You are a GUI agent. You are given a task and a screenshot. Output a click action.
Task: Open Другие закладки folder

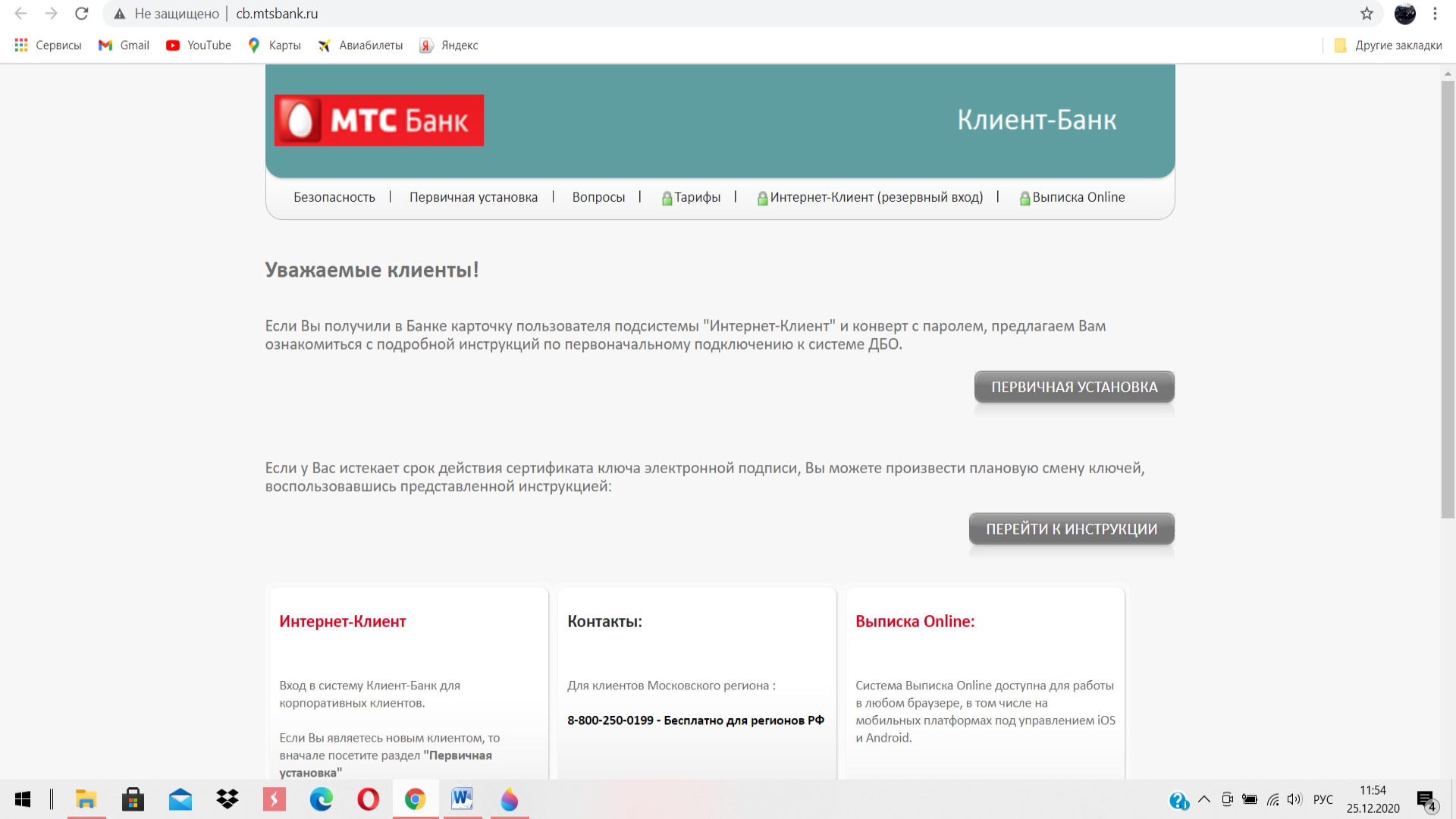coord(1388,45)
